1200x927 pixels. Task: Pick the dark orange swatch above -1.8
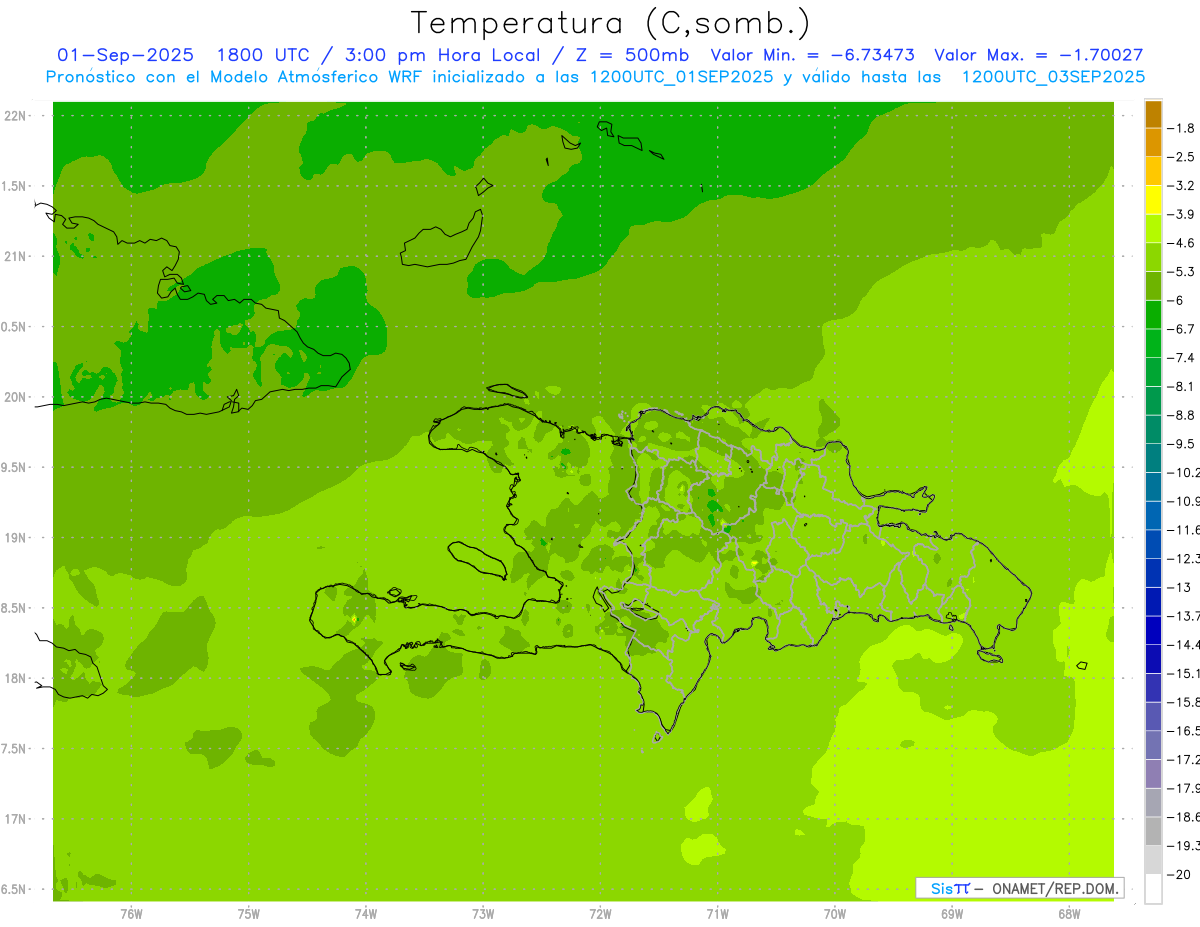(1153, 114)
